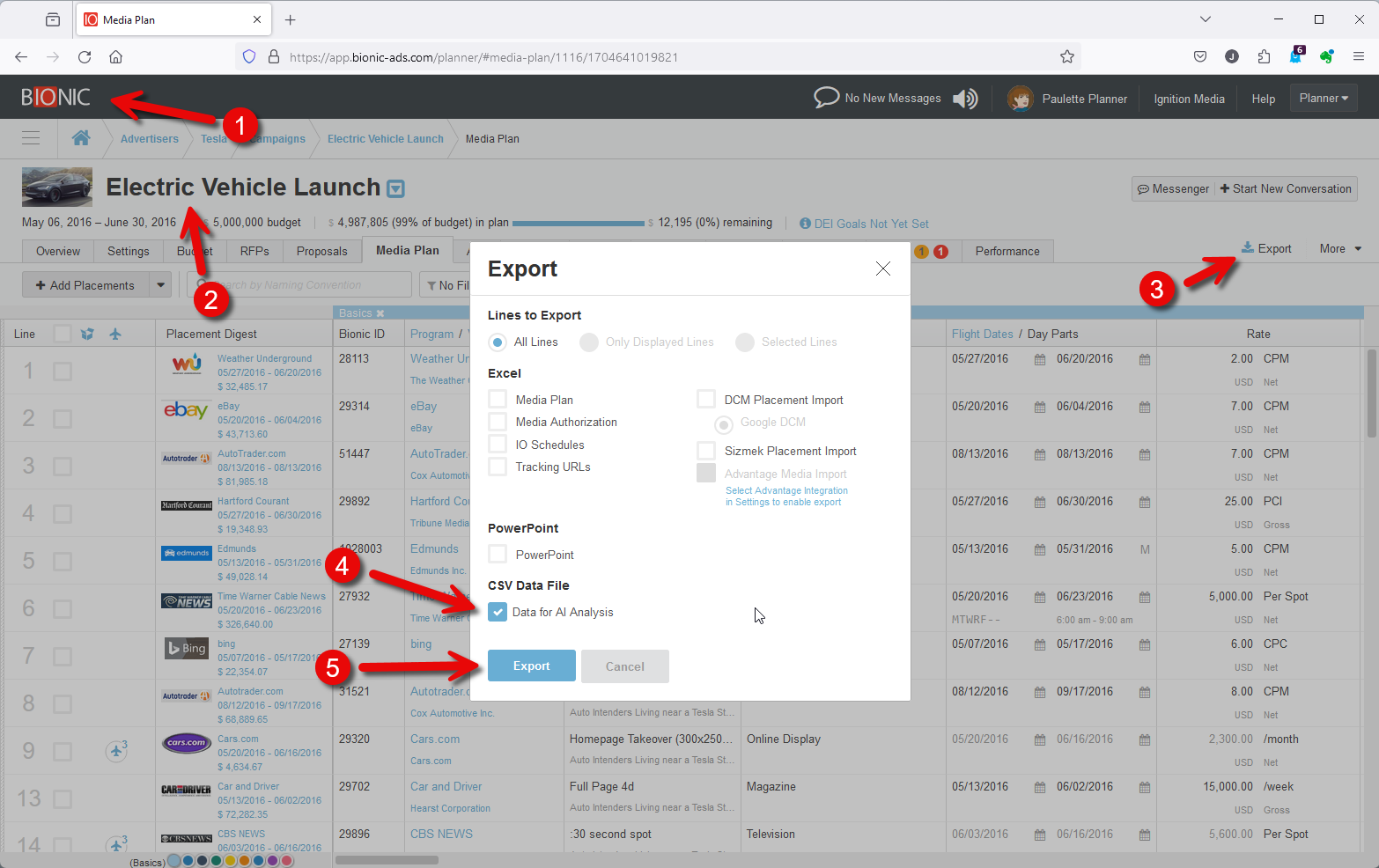
Task: Mute notifications with the speaker icon
Action: tap(965, 99)
